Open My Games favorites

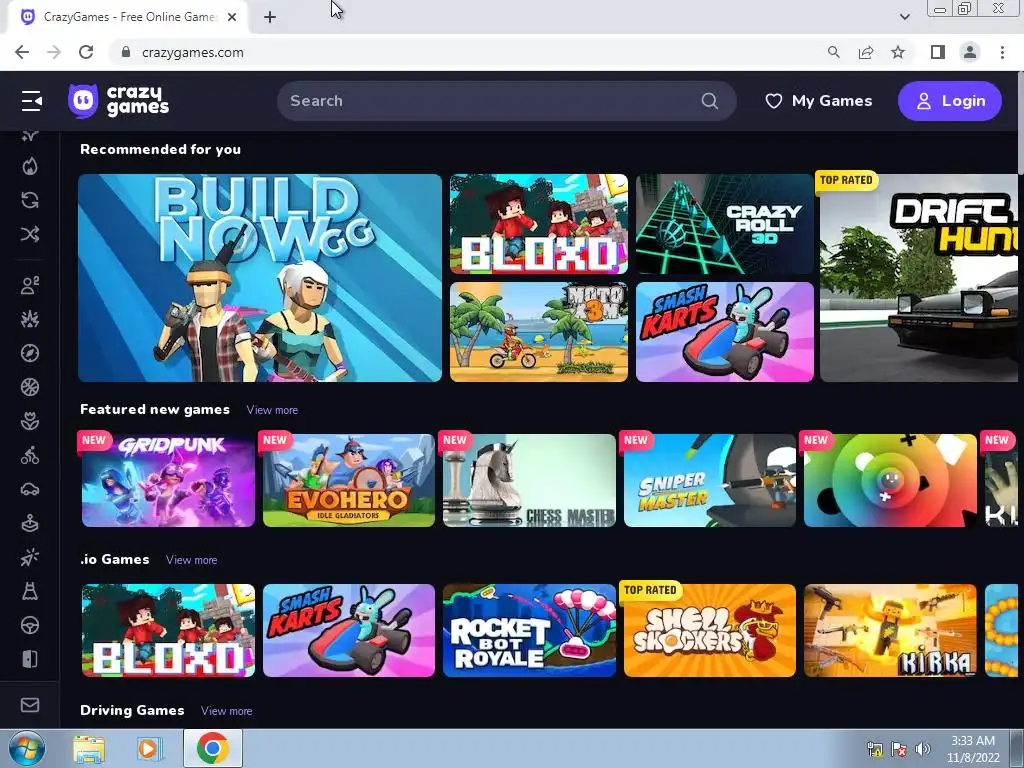tap(819, 101)
